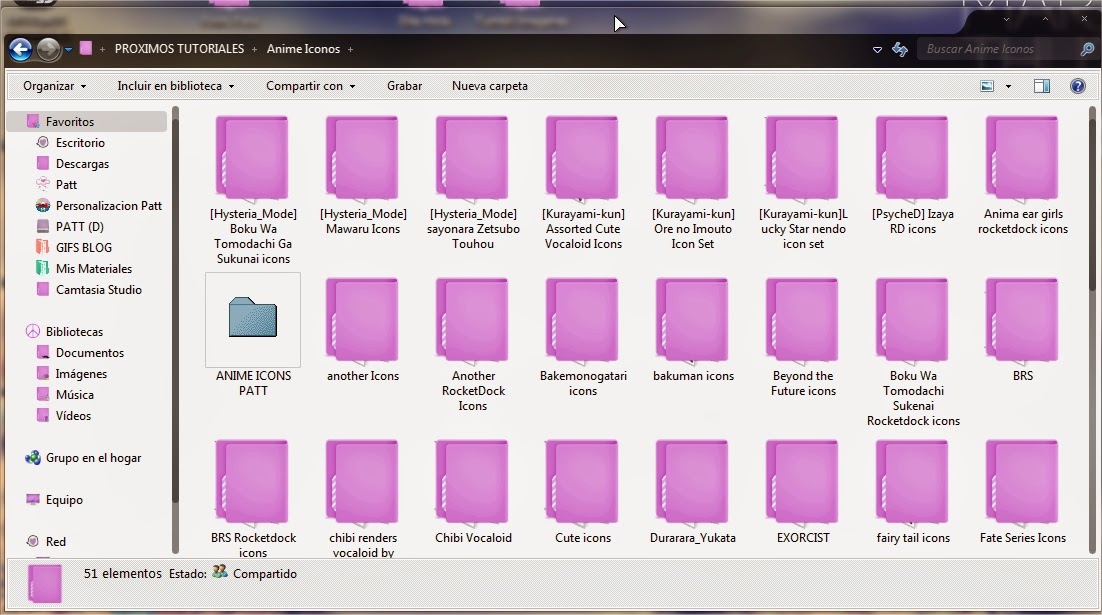Select another Icons folder
Viewport: 1102px width, 615px height.
point(363,329)
